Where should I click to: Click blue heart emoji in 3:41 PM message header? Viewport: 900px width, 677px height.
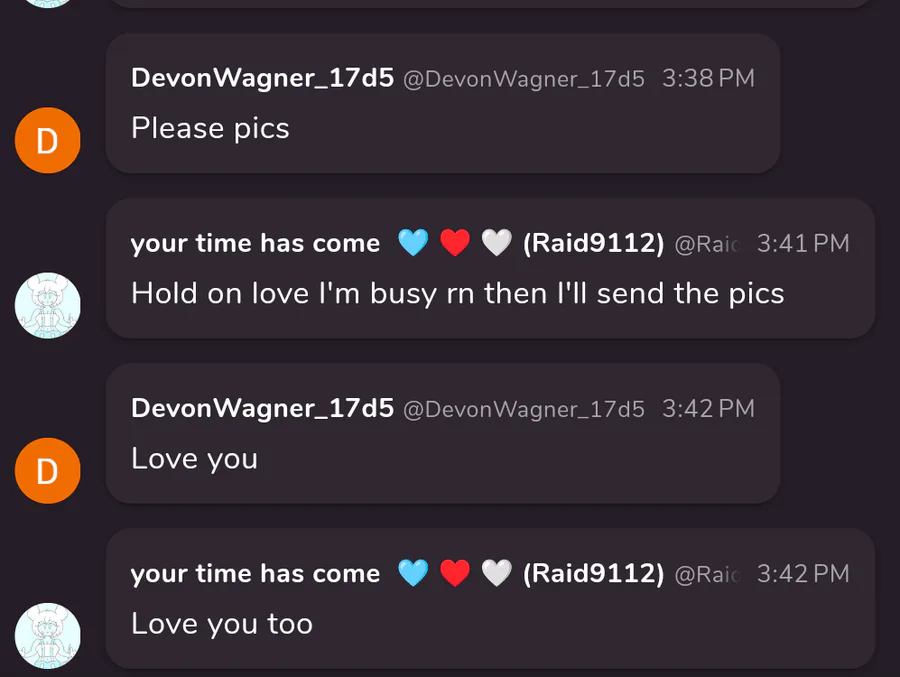click(x=413, y=242)
